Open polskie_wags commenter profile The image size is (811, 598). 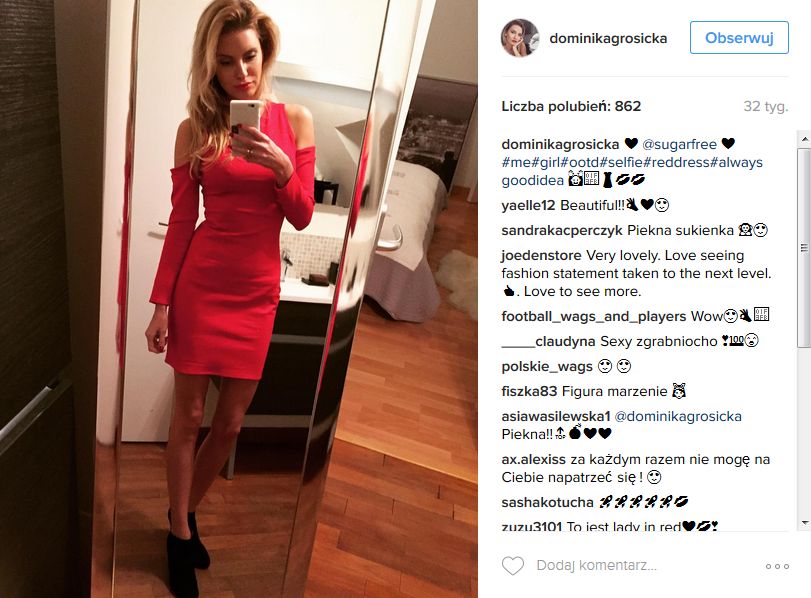point(547,366)
